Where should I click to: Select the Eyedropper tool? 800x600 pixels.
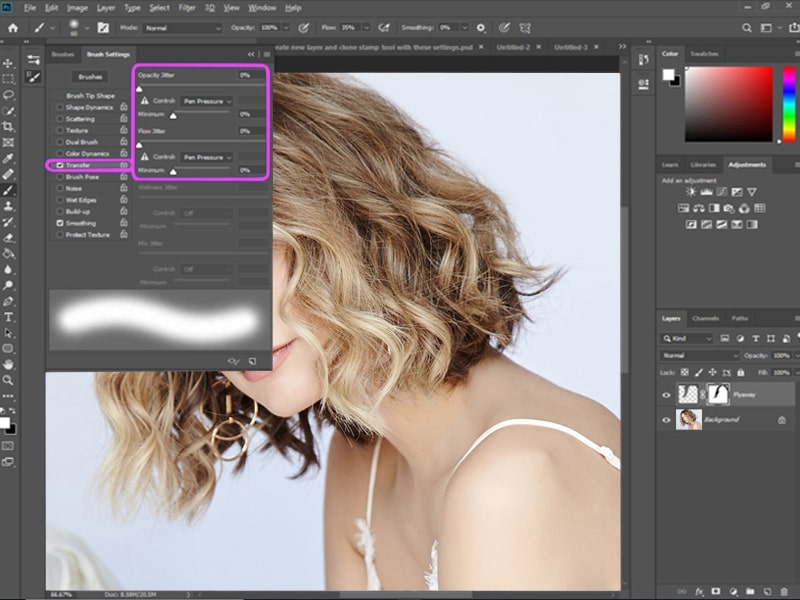tap(8, 158)
